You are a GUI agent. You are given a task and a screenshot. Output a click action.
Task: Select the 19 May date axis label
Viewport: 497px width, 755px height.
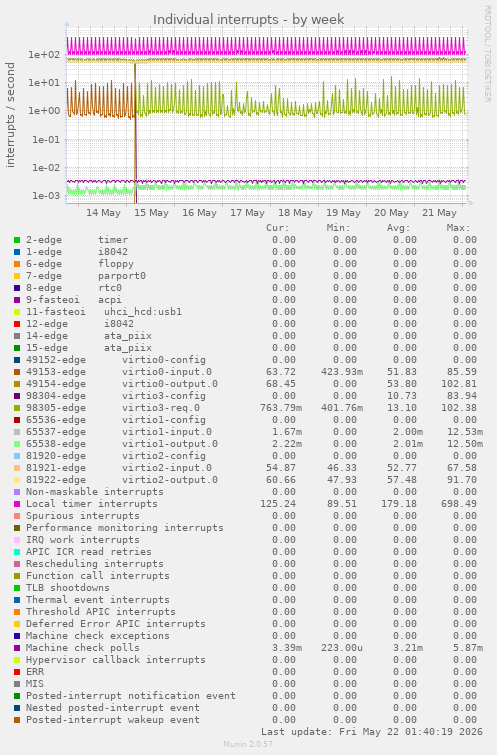coord(343,213)
